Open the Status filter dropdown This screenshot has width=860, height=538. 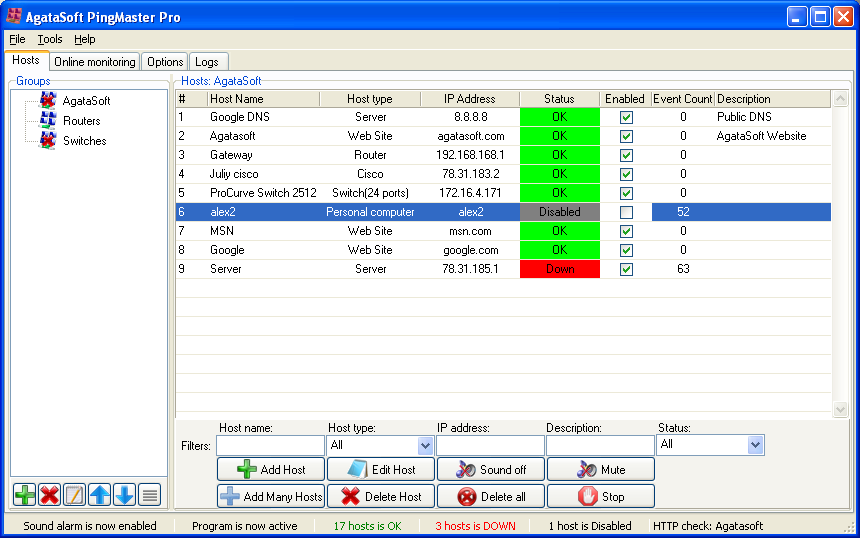tap(755, 445)
